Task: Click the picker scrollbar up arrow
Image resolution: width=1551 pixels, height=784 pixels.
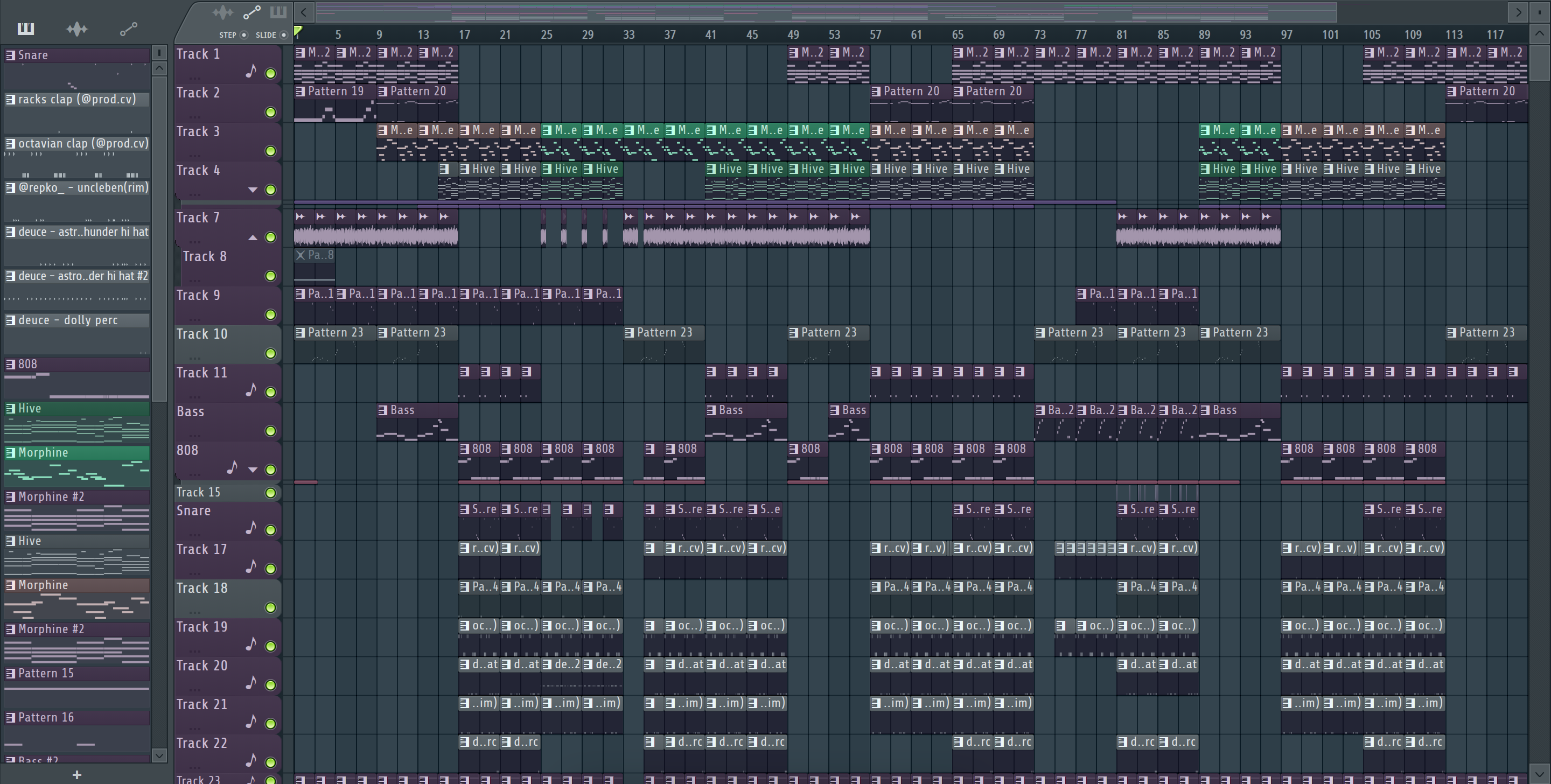Action: 159,68
